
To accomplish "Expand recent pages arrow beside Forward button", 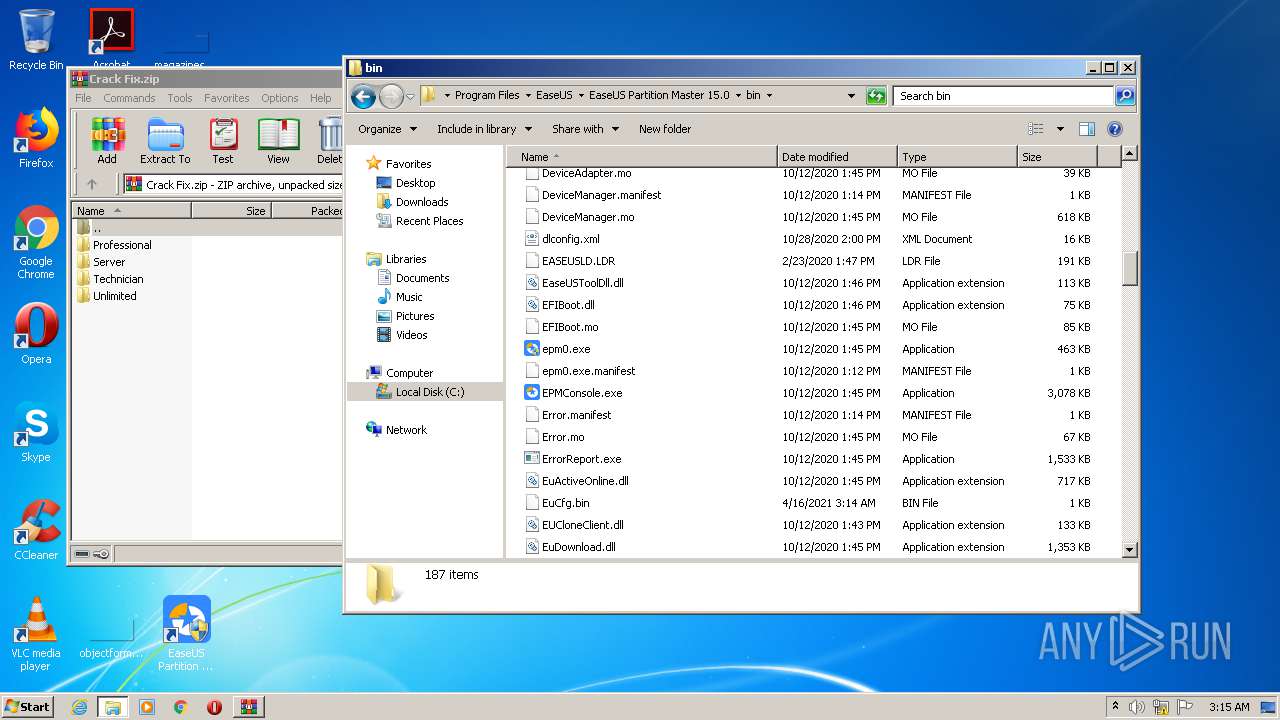I will [410, 97].
